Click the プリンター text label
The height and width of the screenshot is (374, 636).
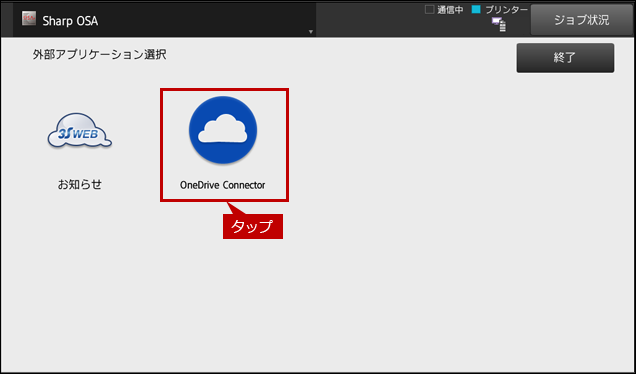507,9
